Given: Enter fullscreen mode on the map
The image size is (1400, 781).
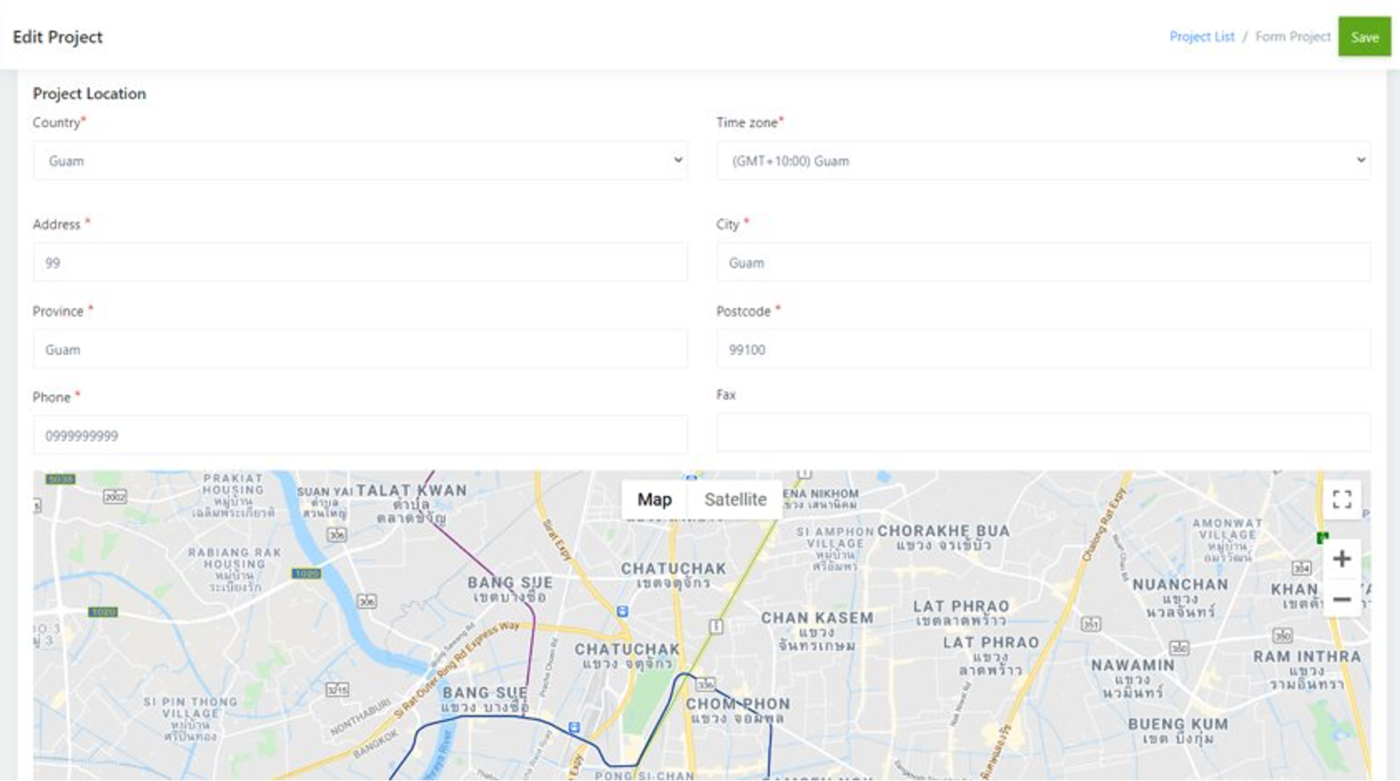Looking at the screenshot, I should pos(1343,498).
